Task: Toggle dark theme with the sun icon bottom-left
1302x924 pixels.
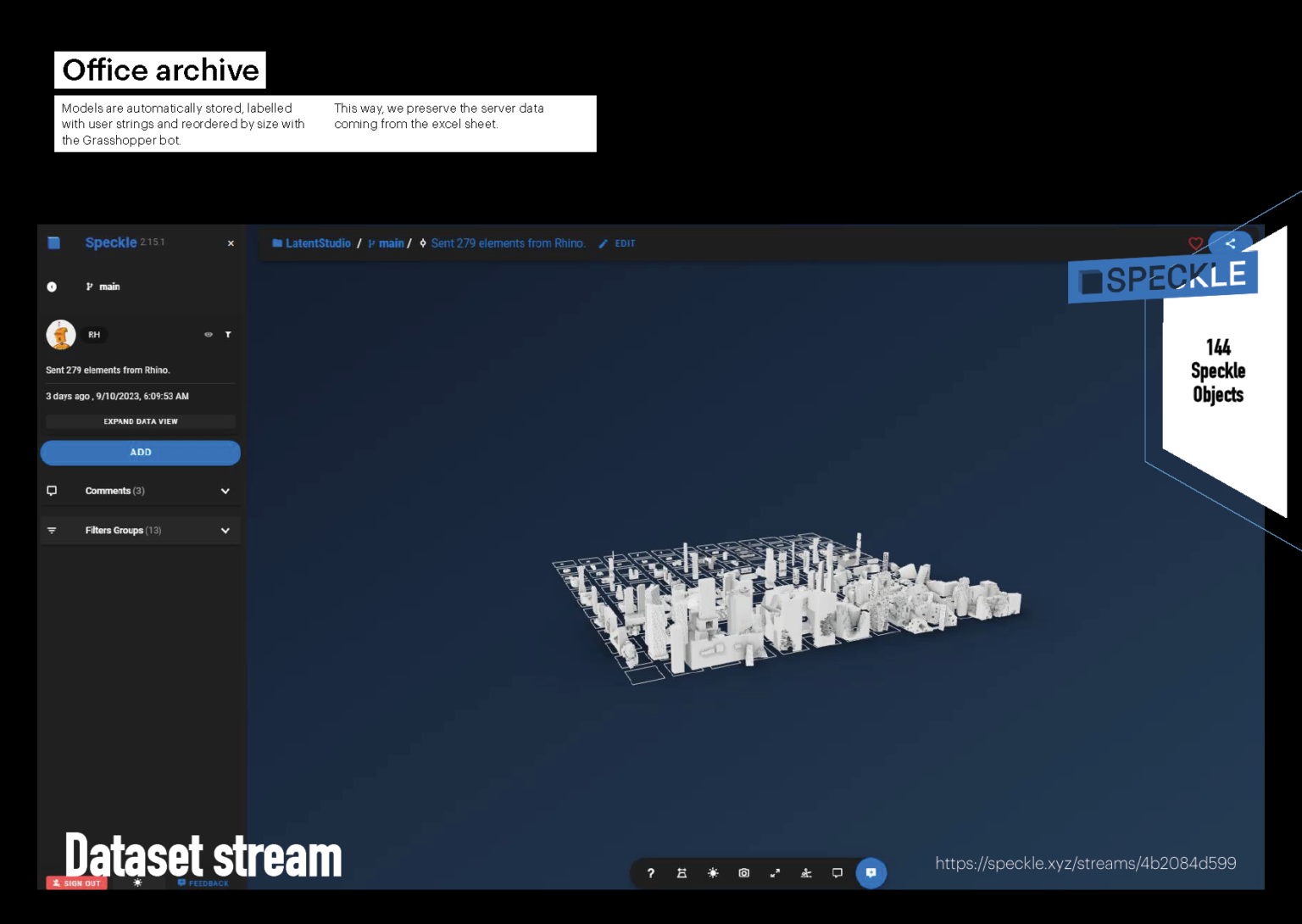Action: coord(136,882)
